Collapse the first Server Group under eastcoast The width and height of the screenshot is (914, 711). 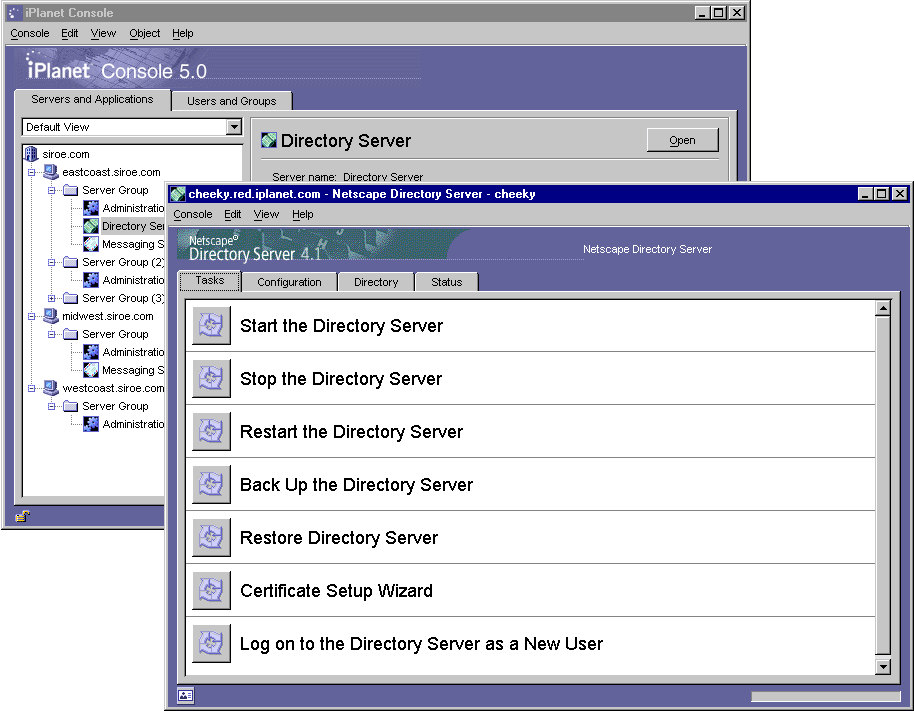51,190
